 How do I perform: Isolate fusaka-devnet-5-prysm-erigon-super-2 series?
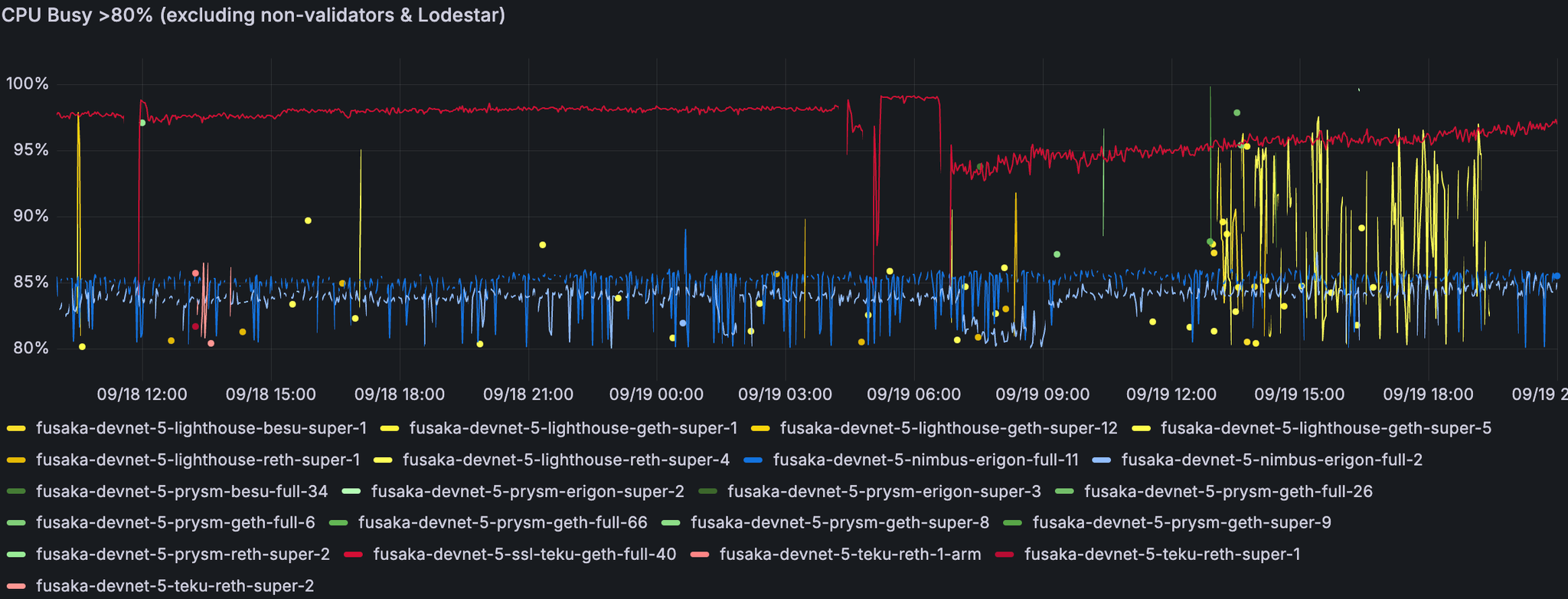point(527,491)
